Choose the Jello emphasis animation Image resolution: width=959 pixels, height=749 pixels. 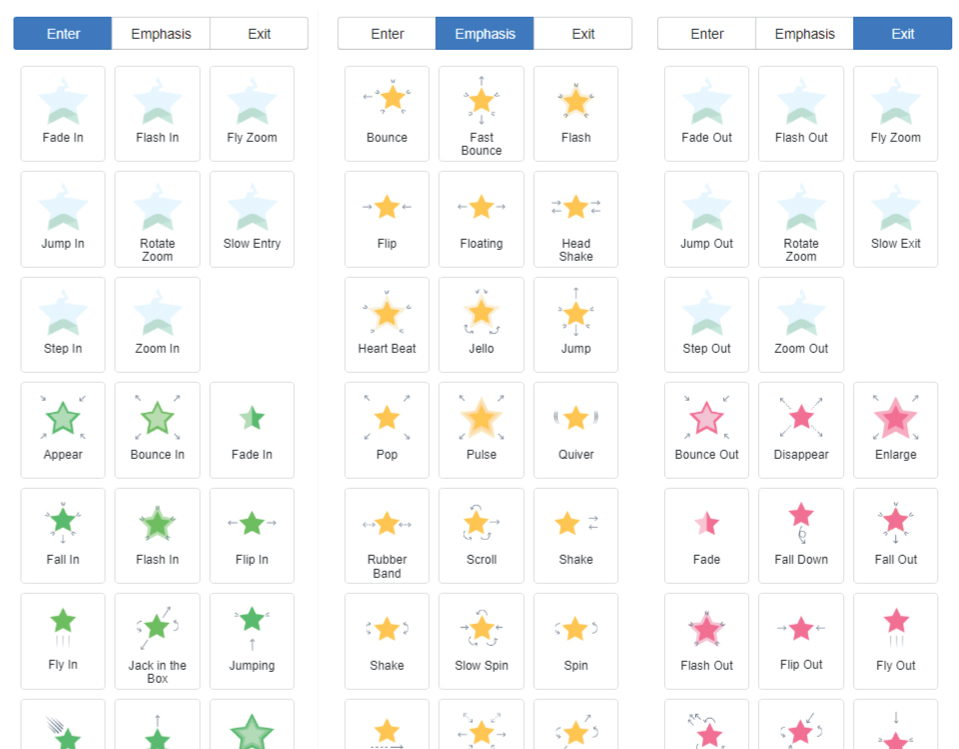[481, 324]
